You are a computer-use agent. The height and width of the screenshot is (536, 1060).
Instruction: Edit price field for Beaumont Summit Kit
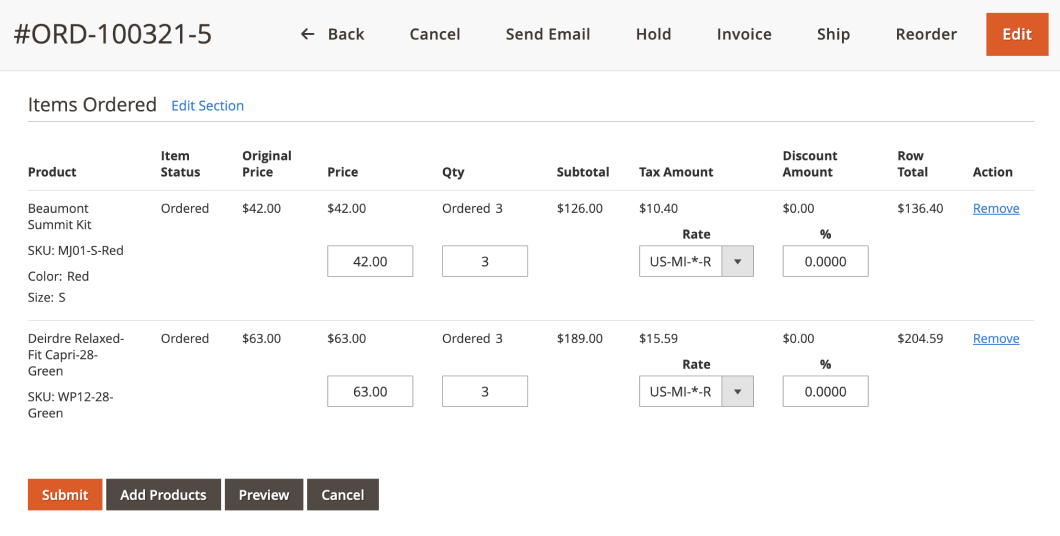point(370,261)
